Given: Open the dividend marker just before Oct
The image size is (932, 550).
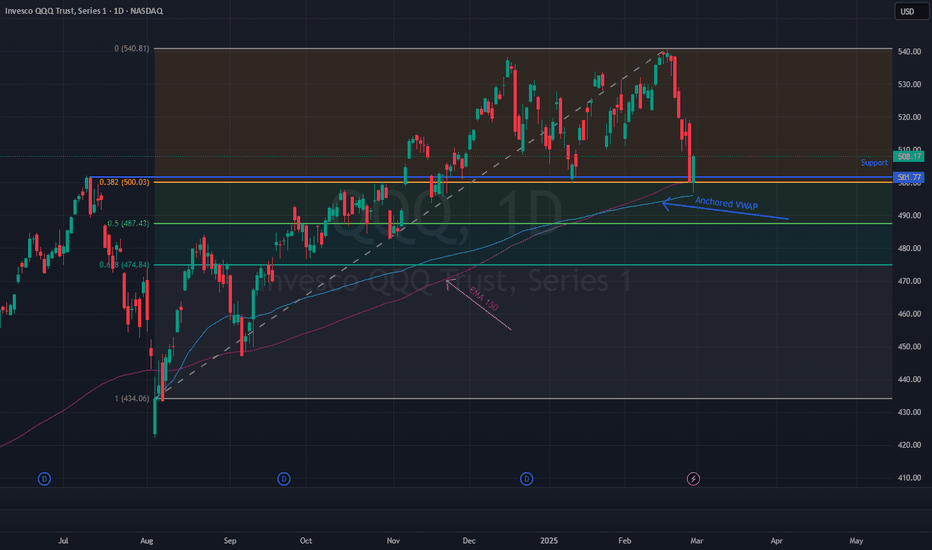Looking at the screenshot, I should click(x=284, y=479).
